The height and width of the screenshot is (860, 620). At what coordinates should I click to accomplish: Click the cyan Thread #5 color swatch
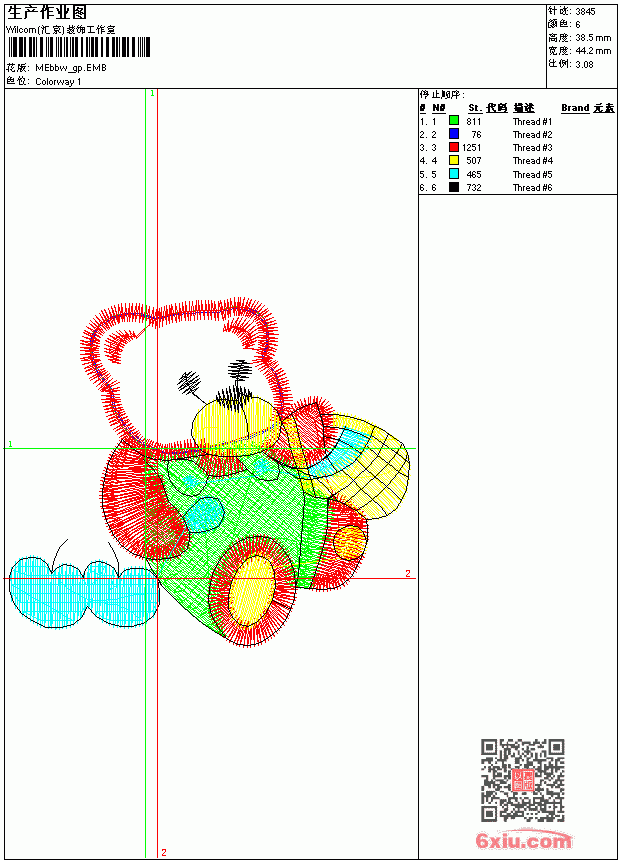tap(454, 174)
